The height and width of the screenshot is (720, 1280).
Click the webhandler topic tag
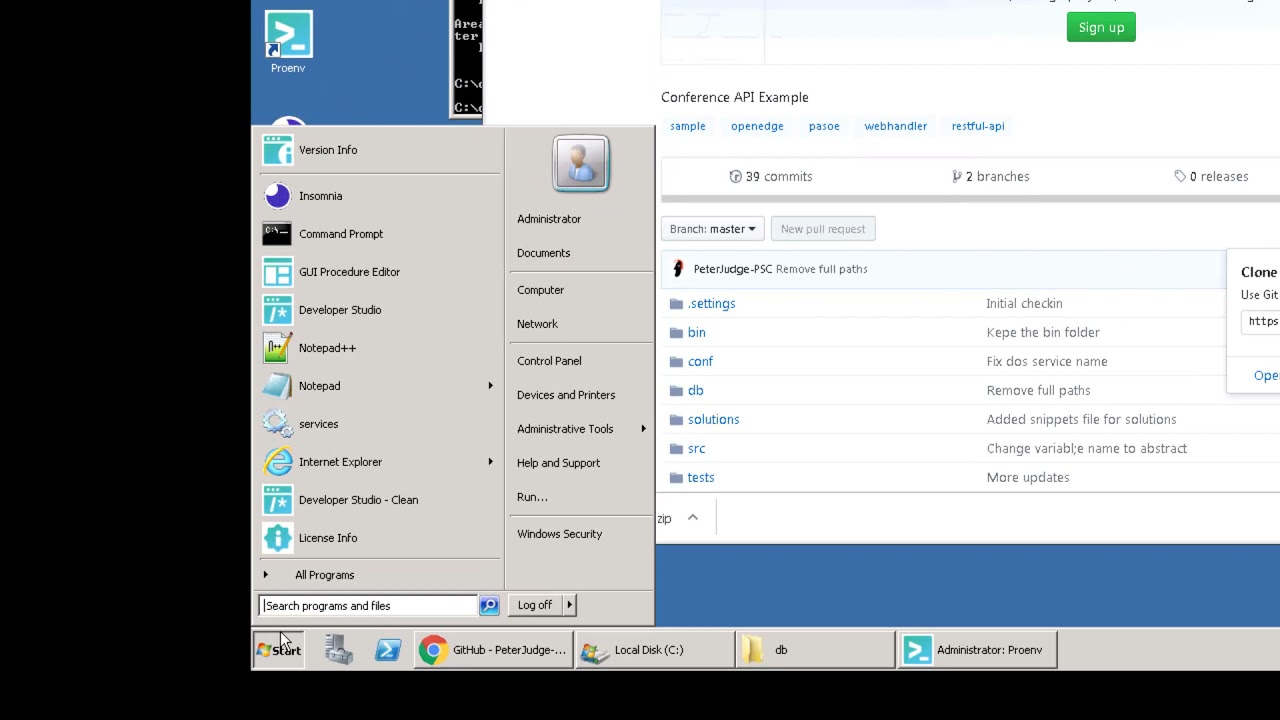tap(896, 126)
